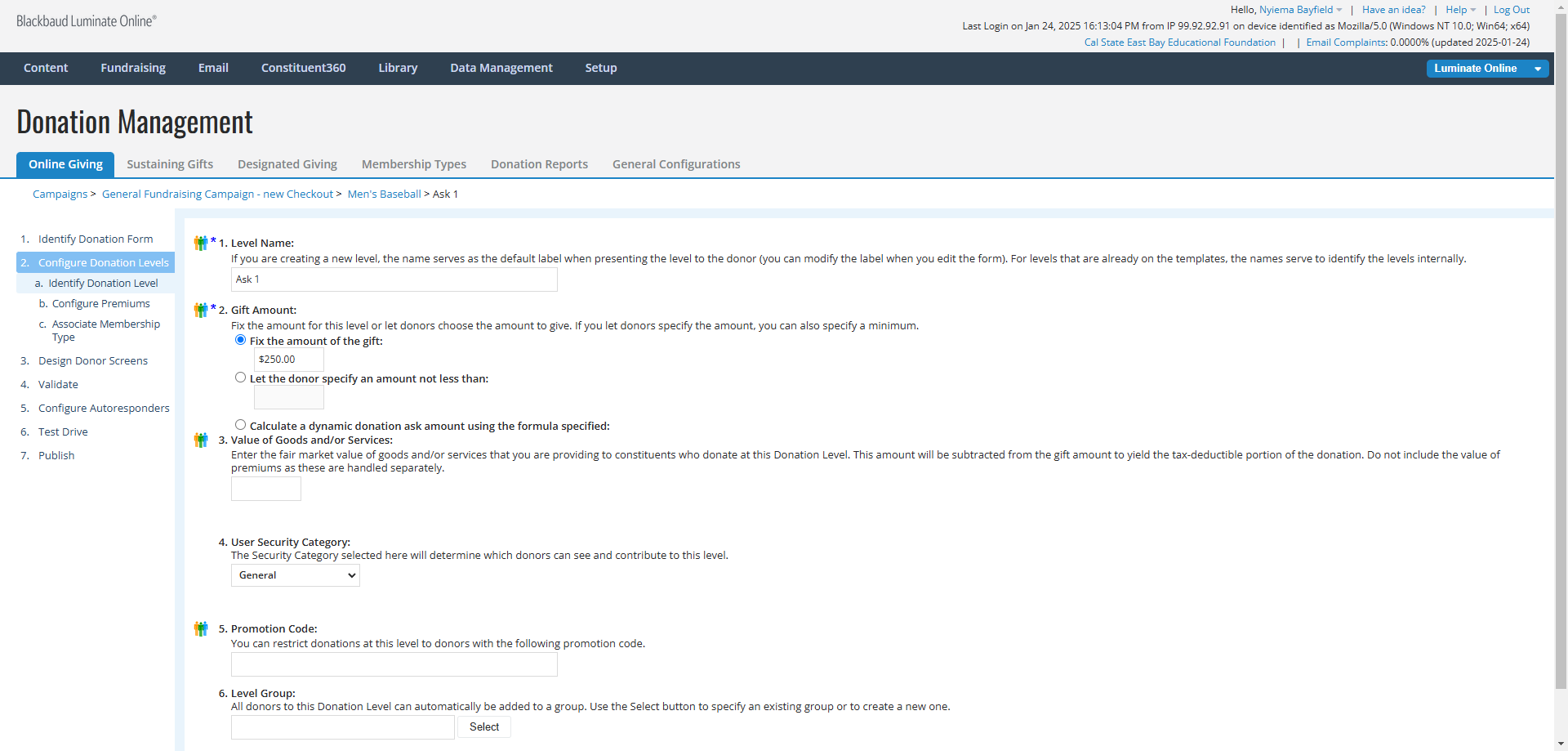The width and height of the screenshot is (1568, 751).
Task: Select Calculate a dynamic donation ask amount option
Action: 240,425
